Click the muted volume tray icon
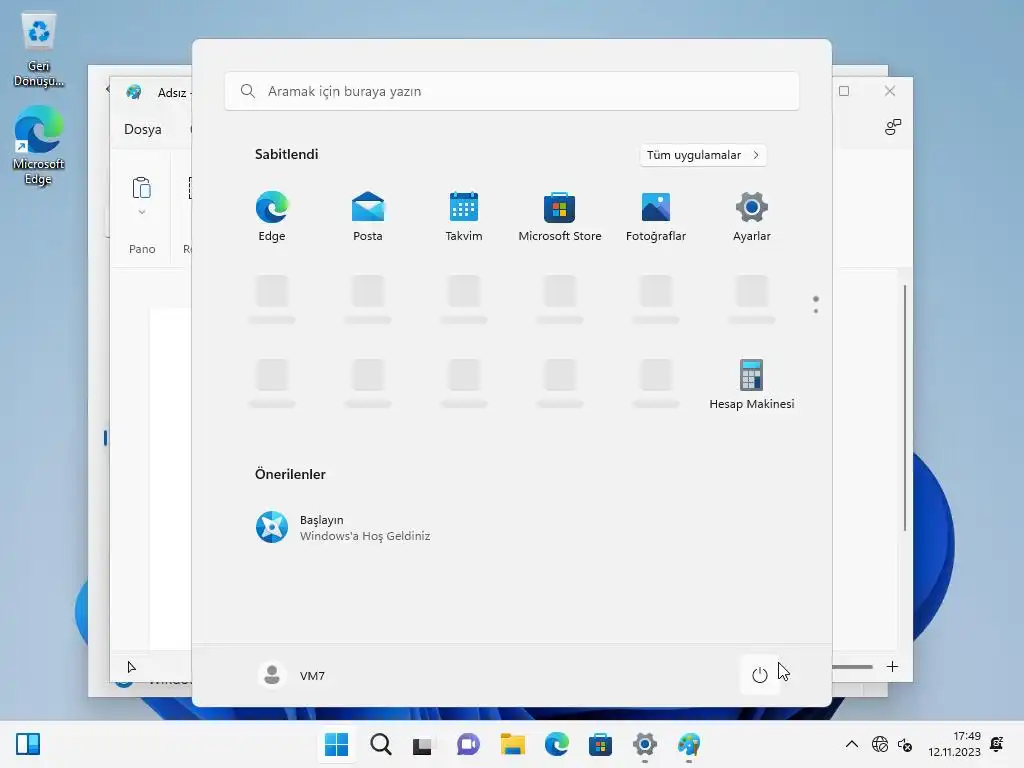The height and width of the screenshot is (768, 1024). (x=905, y=744)
